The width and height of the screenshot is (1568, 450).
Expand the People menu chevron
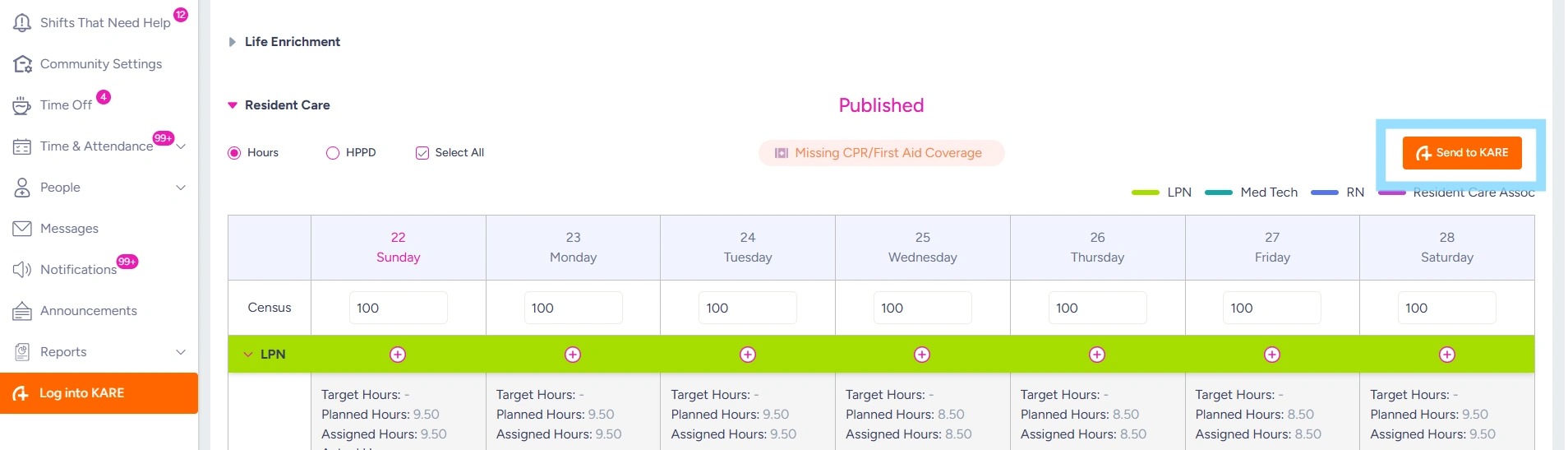tap(181, 188)
